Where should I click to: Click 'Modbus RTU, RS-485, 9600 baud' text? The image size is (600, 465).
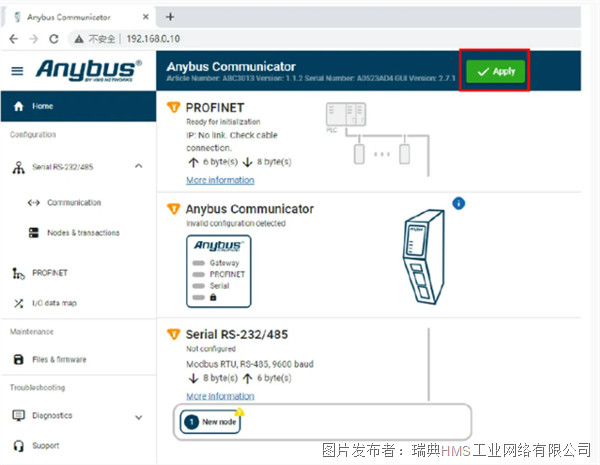pyautogui.click(x=250, y=364)
